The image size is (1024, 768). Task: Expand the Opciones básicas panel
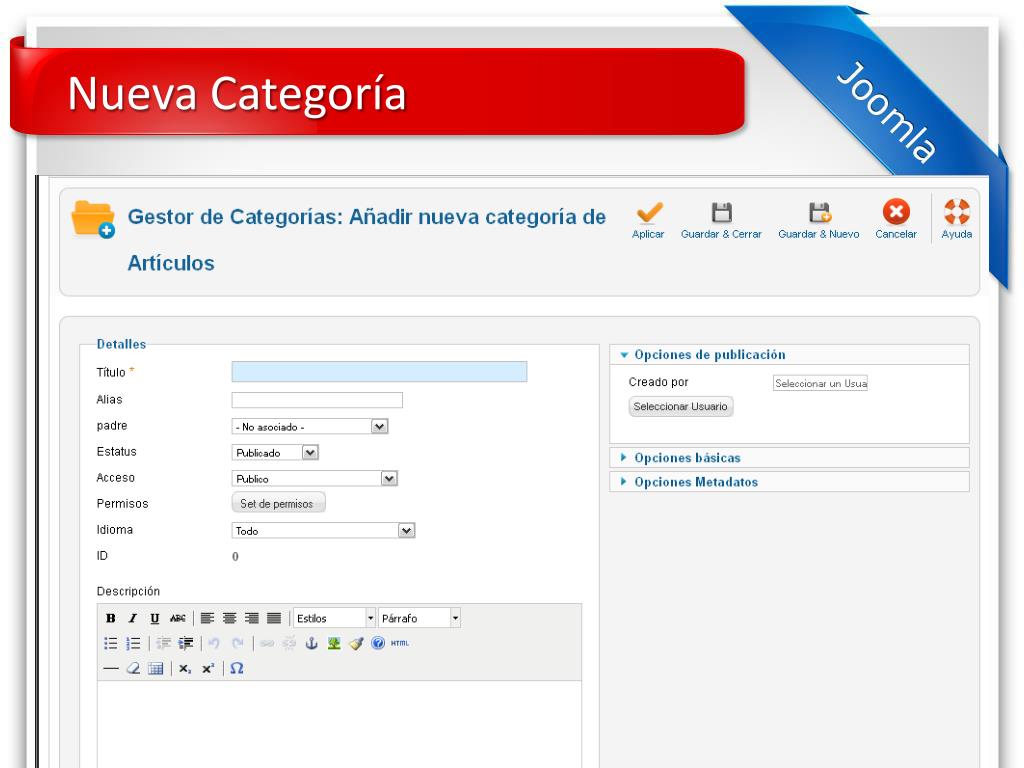[x=789, y=458]
